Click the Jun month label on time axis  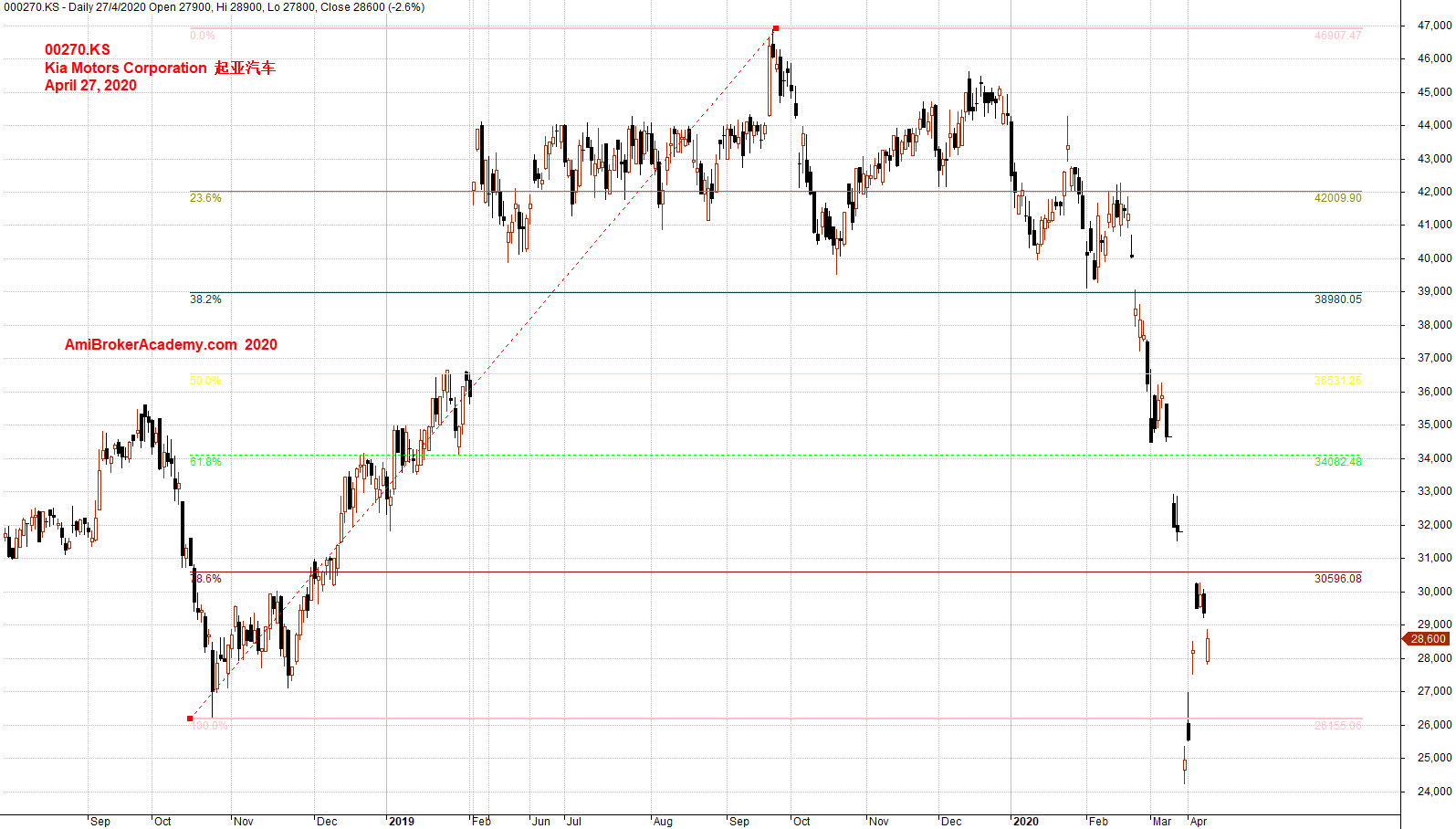click(x=541, y=822)
